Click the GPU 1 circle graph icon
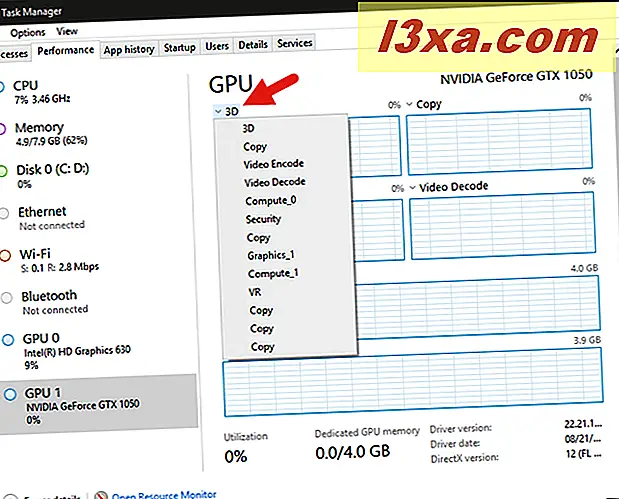The width and height of the screenshot is (619, 499). [10, 394]
